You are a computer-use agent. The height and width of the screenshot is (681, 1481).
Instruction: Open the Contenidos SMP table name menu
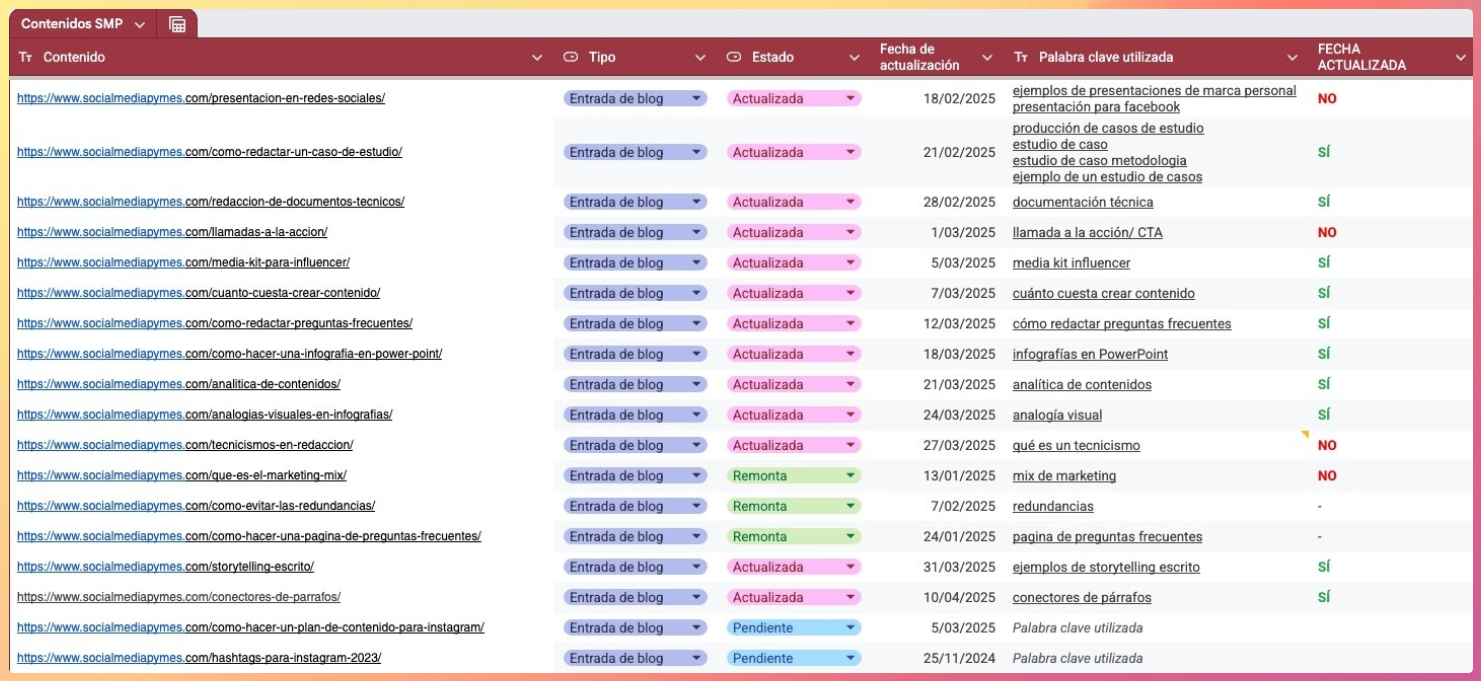click(x=139, y=24)
